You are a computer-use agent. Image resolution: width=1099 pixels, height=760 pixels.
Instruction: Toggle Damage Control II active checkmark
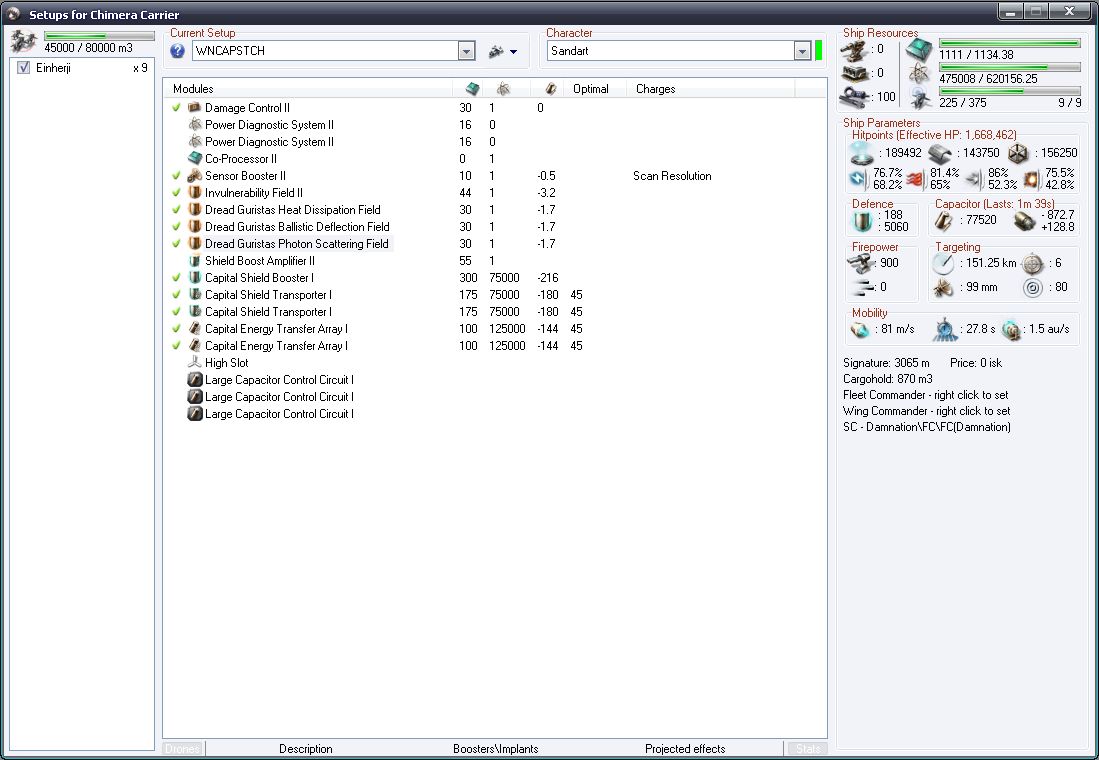point(176,107)
